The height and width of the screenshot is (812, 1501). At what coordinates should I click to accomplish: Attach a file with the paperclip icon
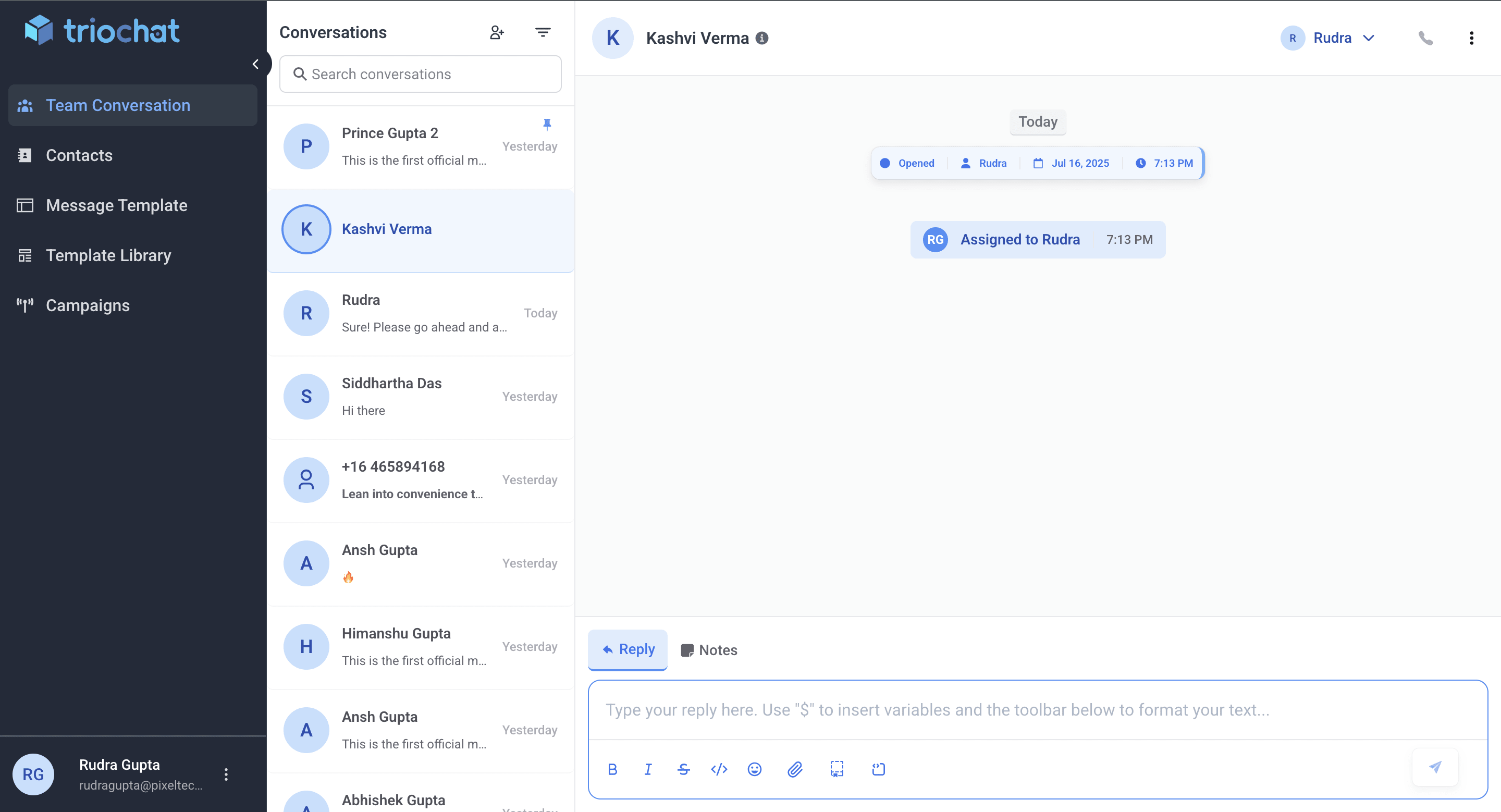(x=795, y=769)
